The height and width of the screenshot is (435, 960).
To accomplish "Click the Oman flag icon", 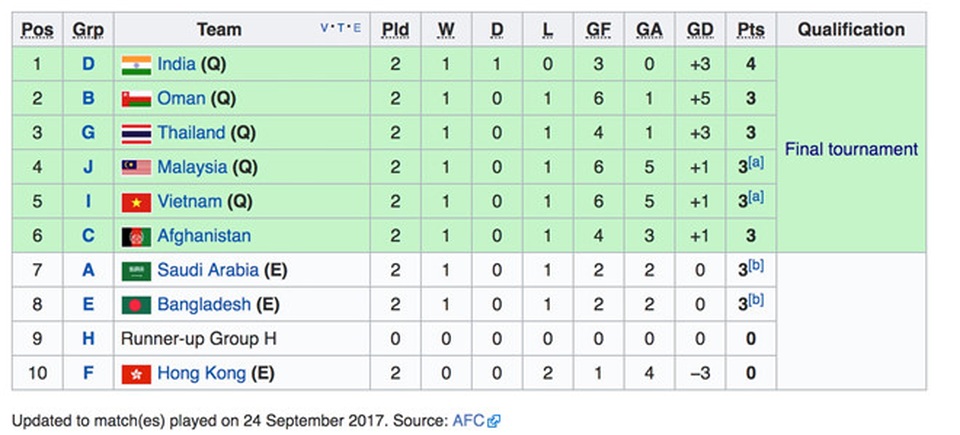I will (x=136, y=99).
